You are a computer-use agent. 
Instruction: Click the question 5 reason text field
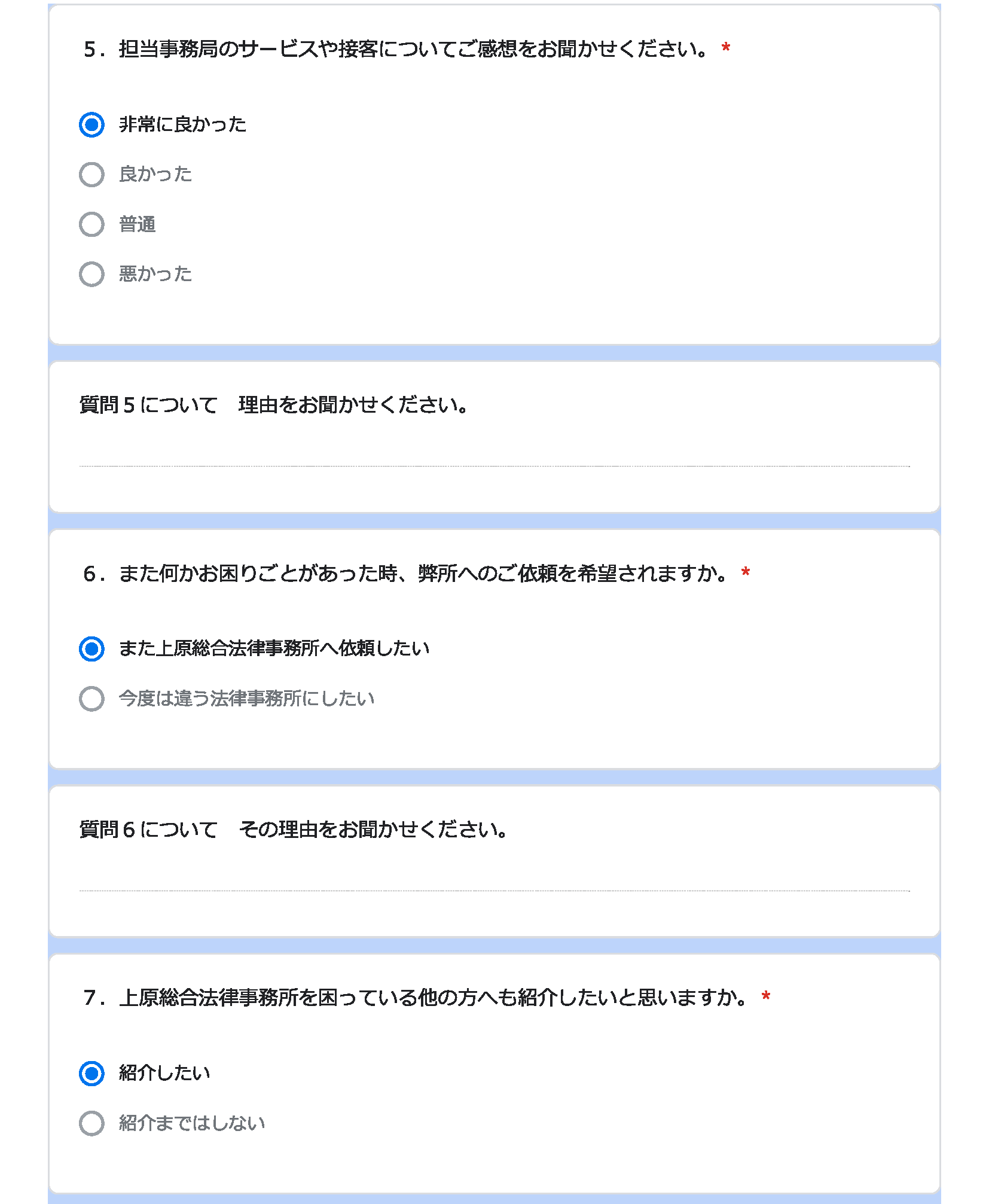click(494, 455)
